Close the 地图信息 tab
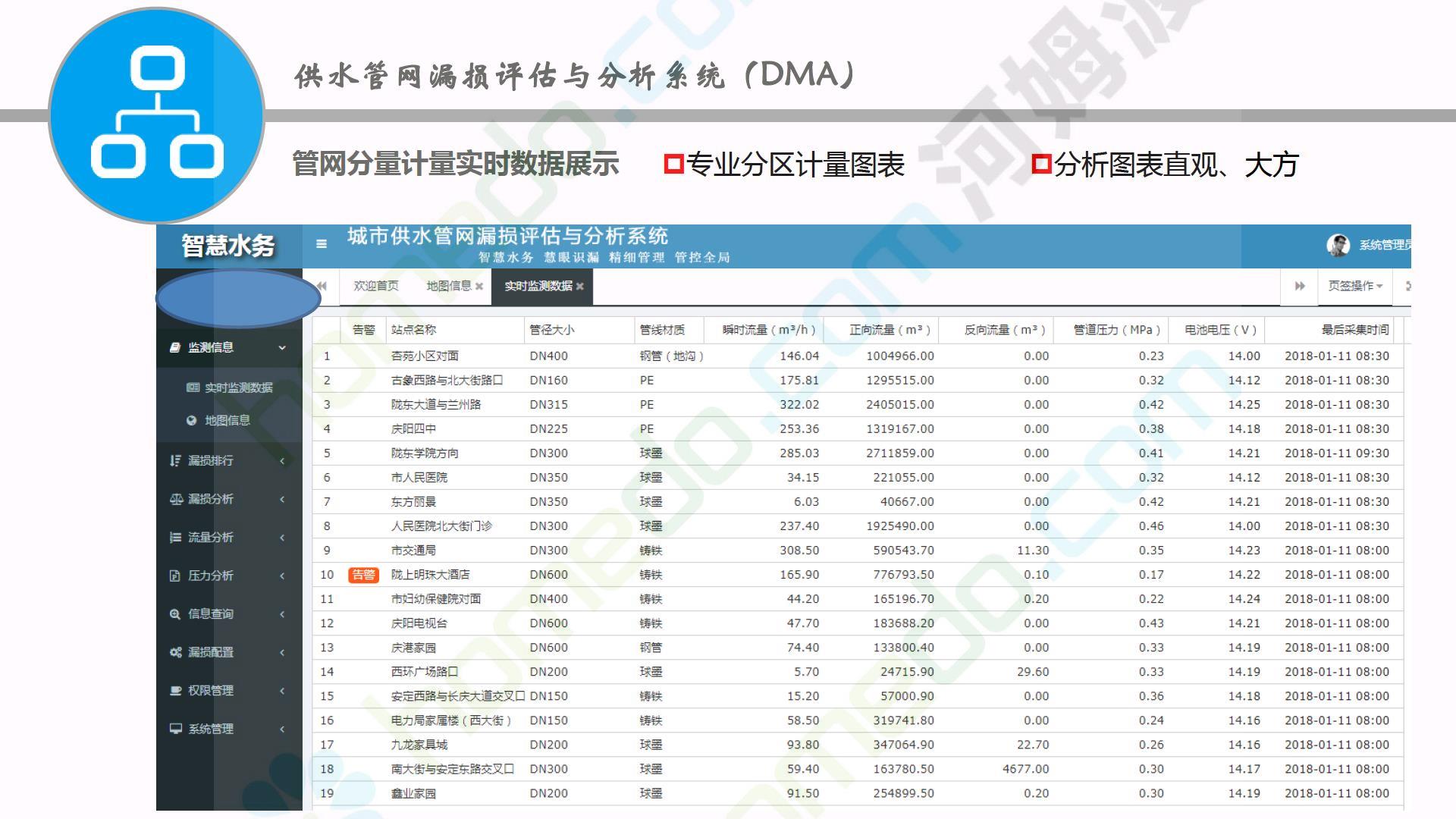The width and height of the screenshot is (1456, 819). (479, 286)
